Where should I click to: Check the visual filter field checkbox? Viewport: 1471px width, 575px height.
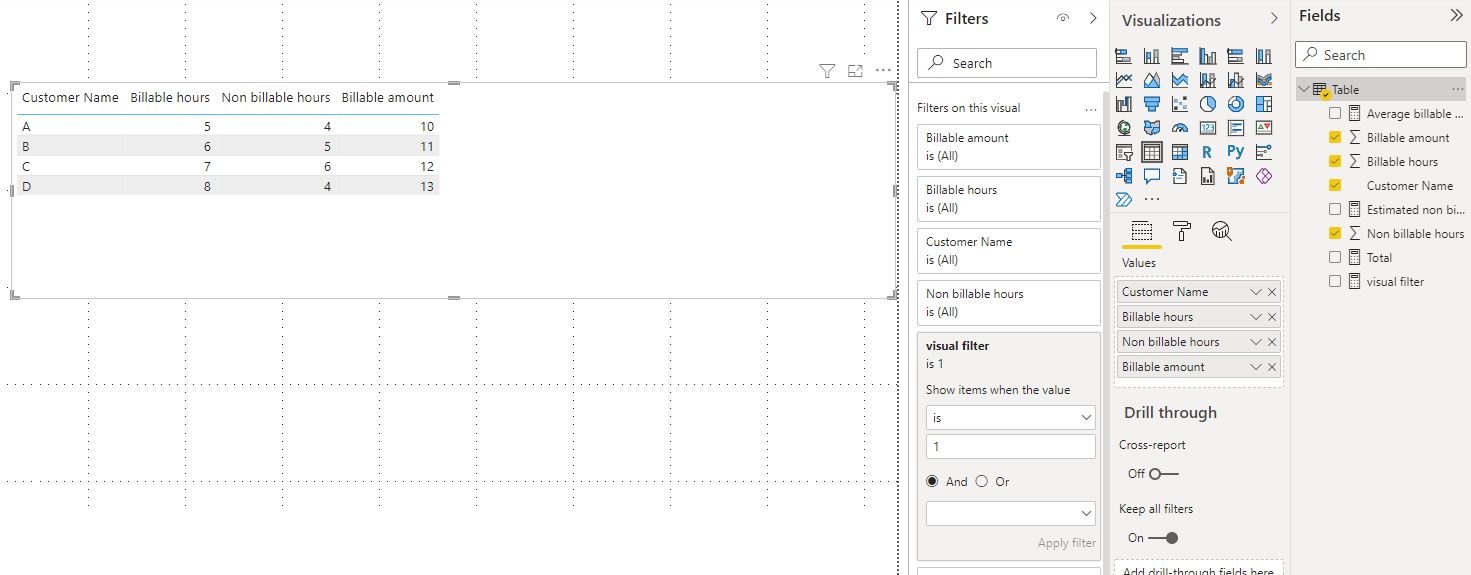coord(1335,282)
